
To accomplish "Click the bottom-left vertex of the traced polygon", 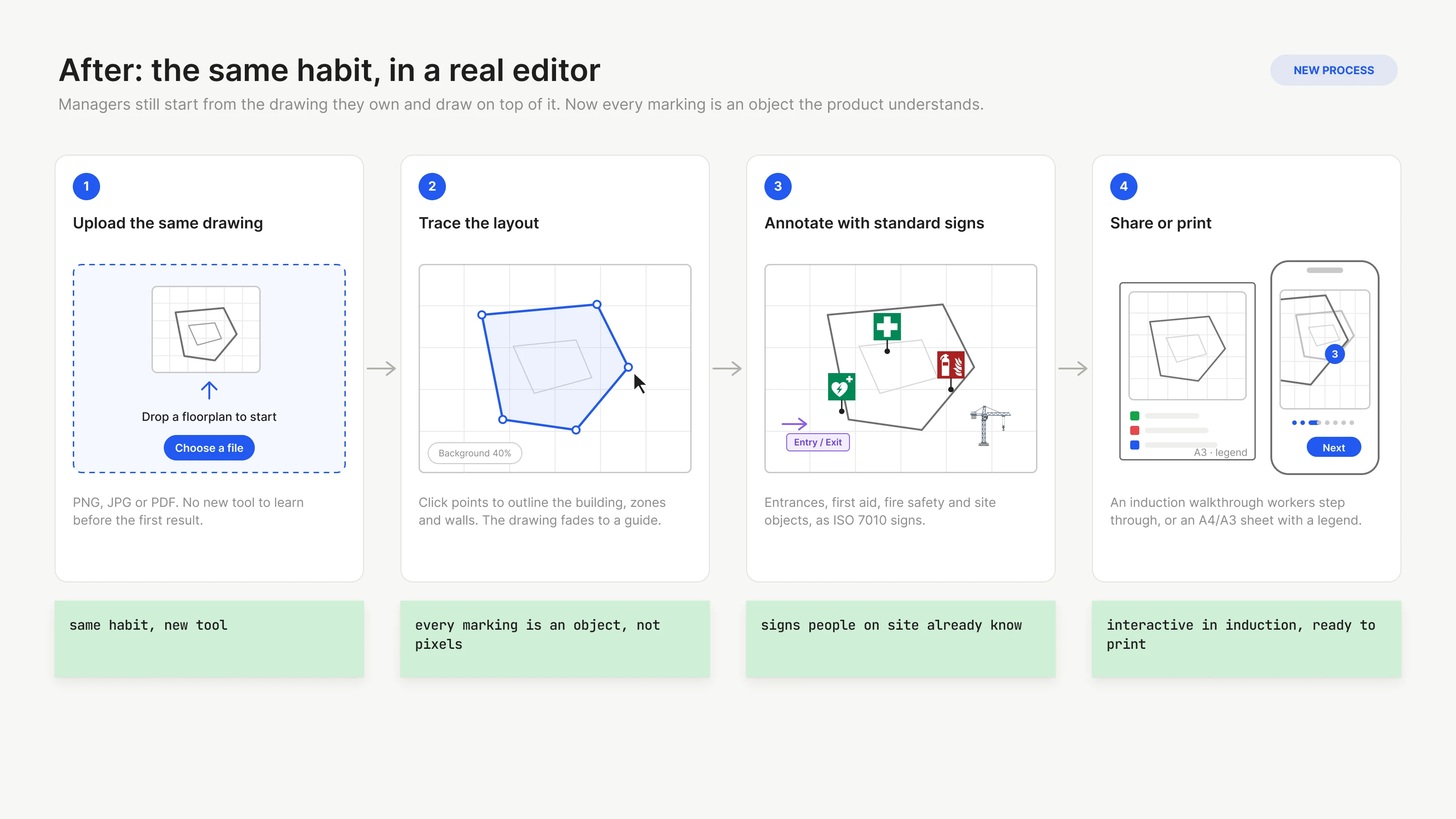I will click(502, 420).
